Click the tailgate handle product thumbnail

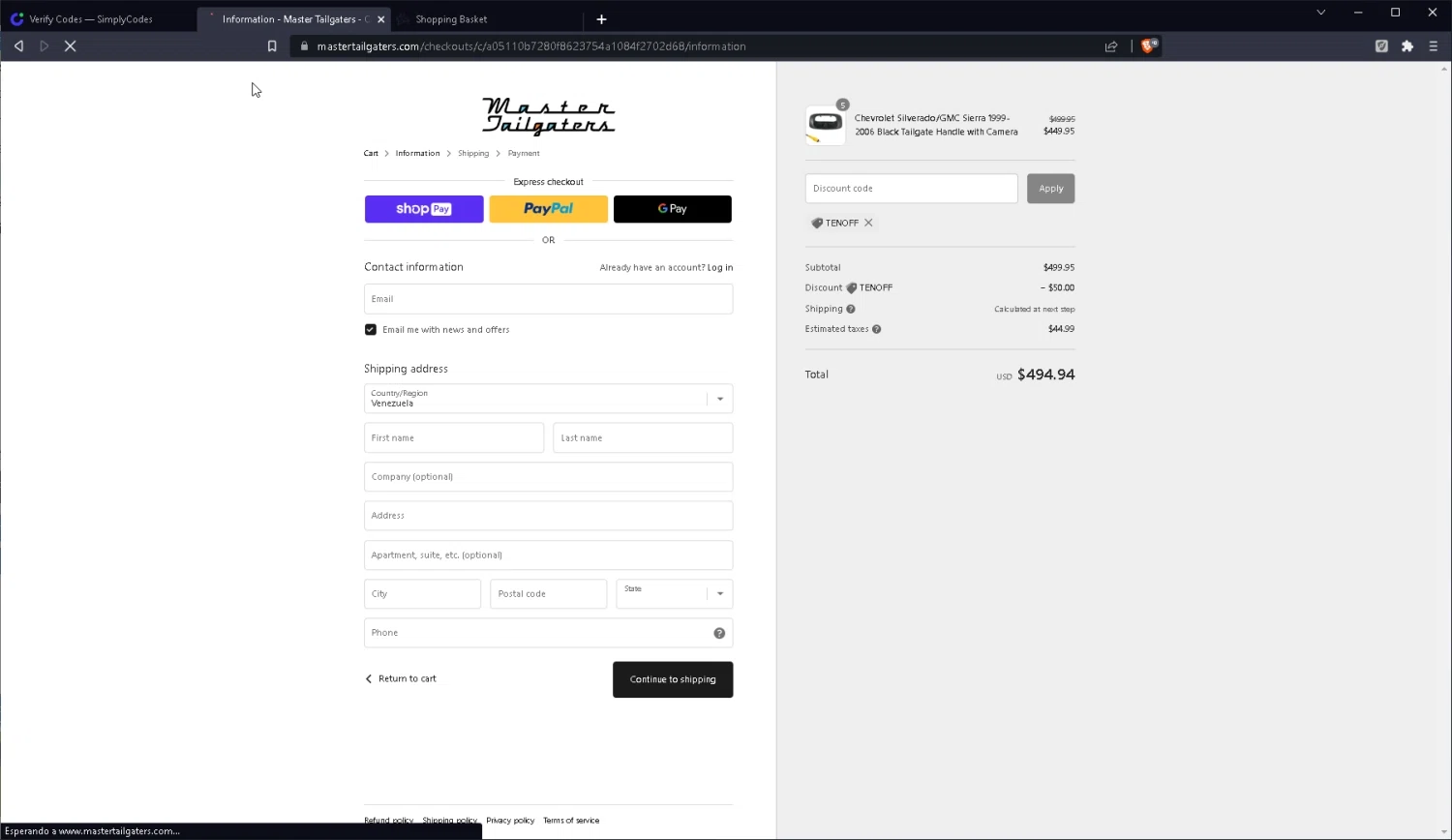click(825, 125)
